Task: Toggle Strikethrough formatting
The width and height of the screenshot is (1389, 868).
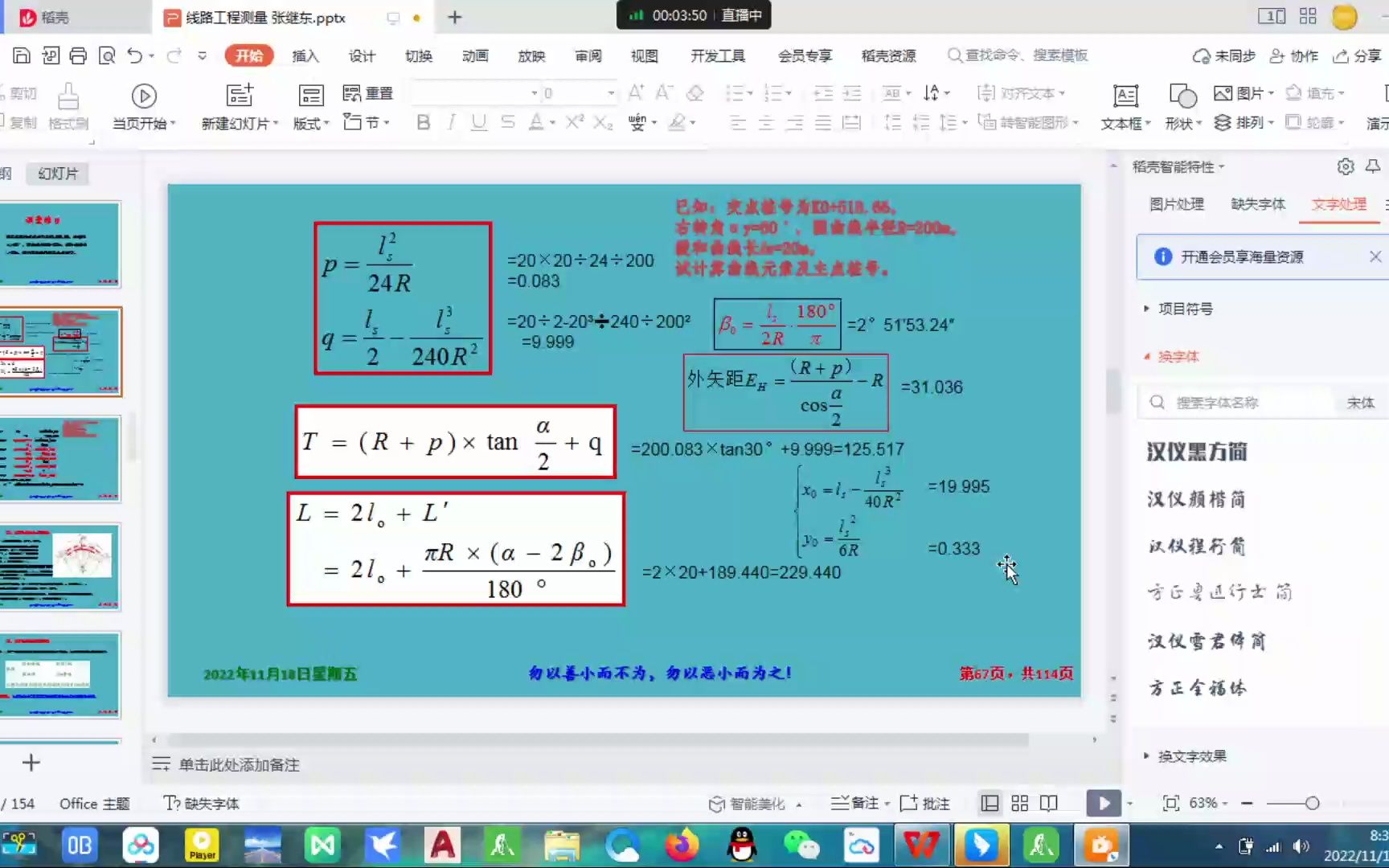Action: pos(507,122)
